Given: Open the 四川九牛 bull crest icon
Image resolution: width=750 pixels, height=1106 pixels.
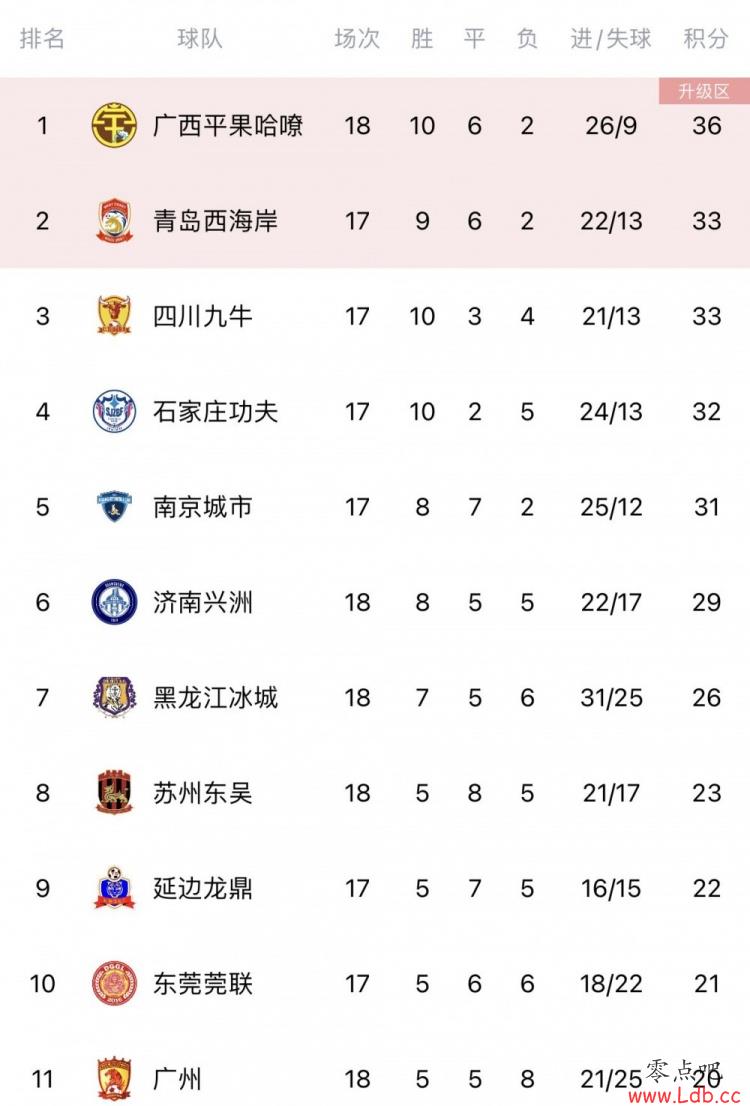Looking at the screenshot, I should click(x=114, y=316).
